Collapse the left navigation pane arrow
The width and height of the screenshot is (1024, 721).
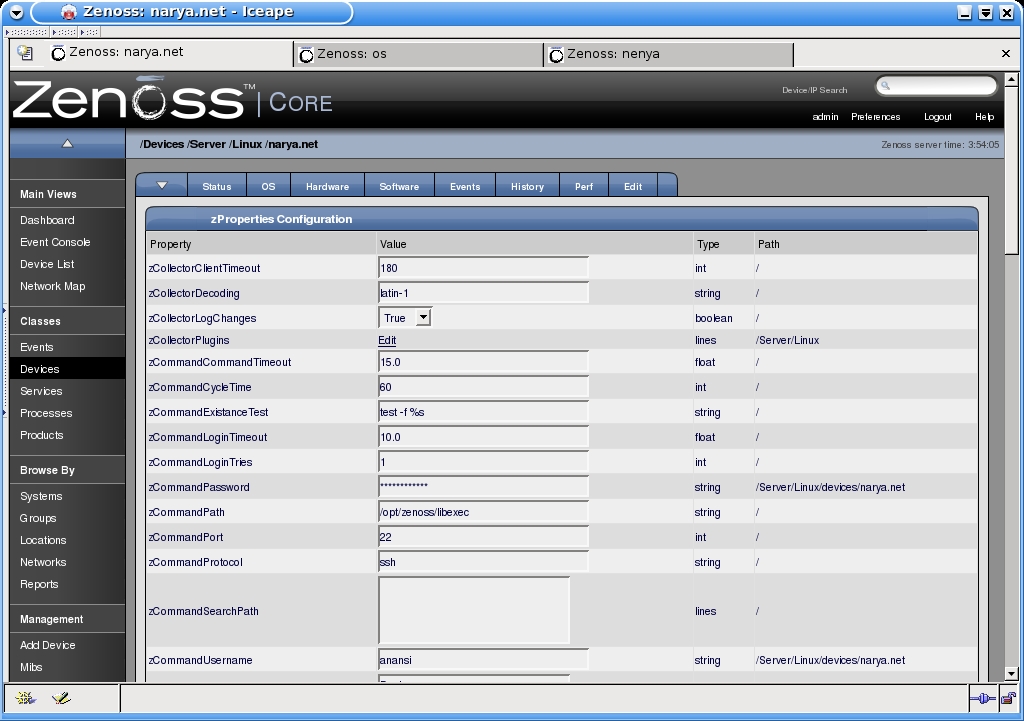tap(67, 144)
